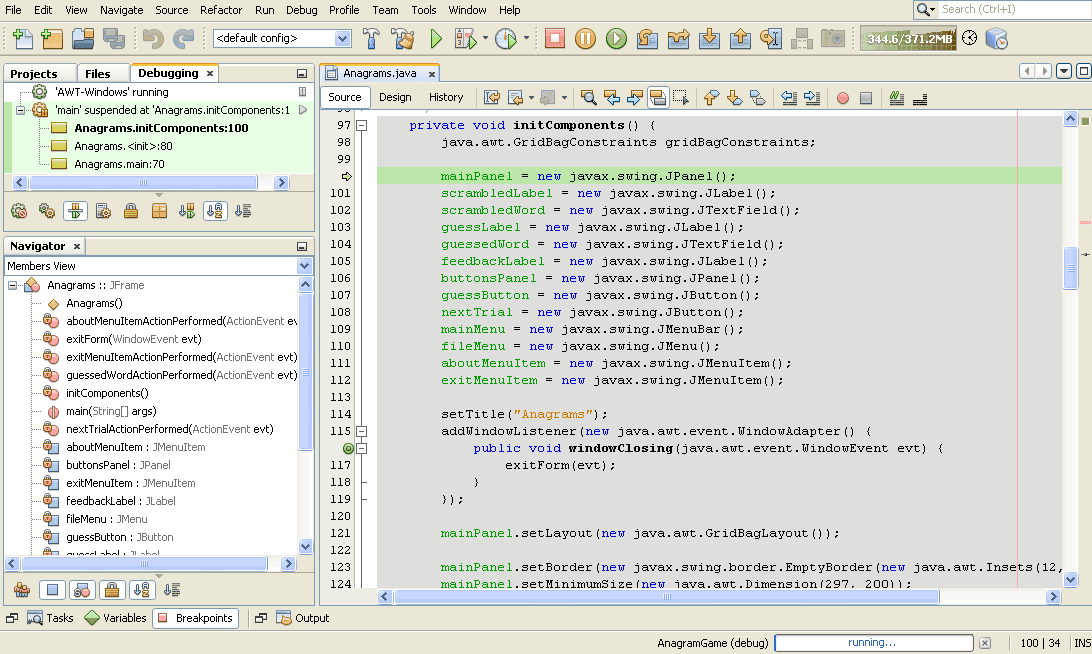Toggle Show Fields button in Navigator

pos(54,590)
